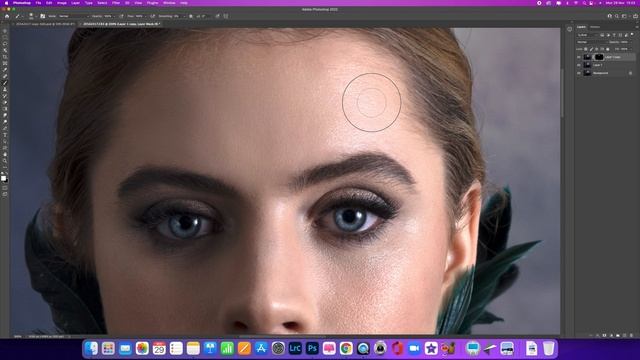
Task: Select the Spot Healing Brush tool
Action: pos(5,76)
